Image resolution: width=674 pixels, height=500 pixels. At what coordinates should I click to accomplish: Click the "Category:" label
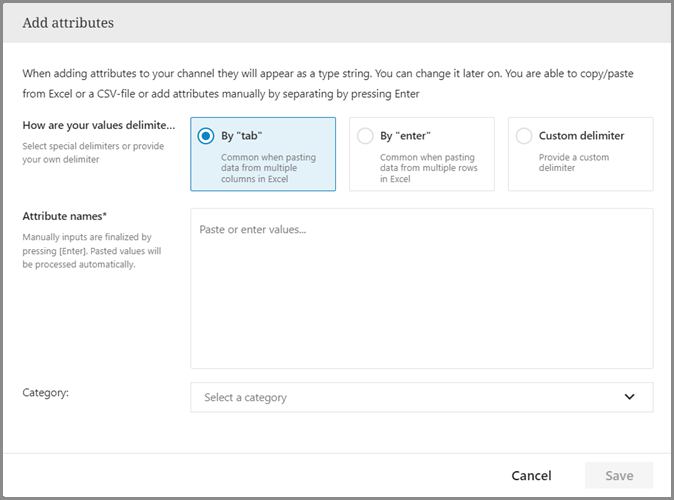pos(45,393)
